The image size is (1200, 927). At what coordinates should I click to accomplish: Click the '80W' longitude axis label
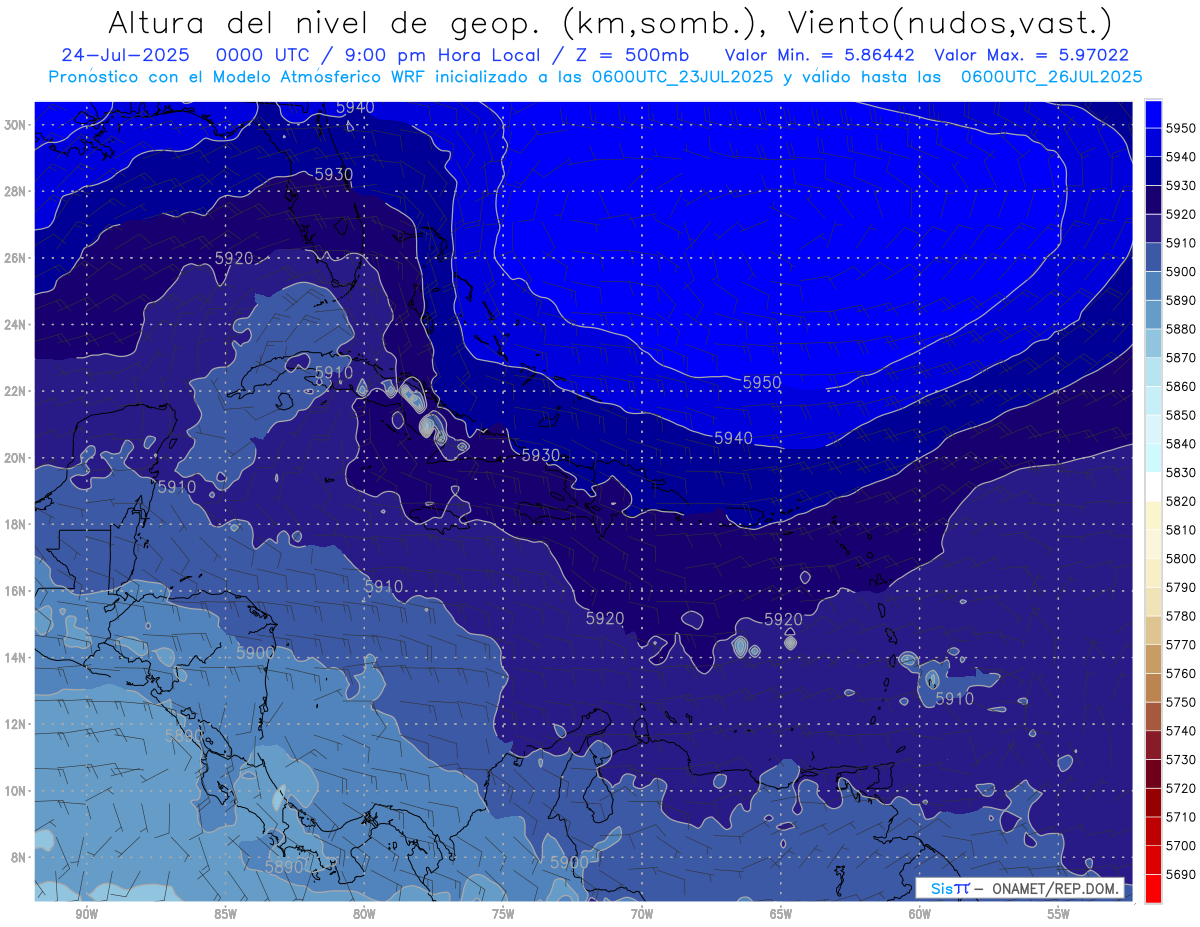coord(364,914)
